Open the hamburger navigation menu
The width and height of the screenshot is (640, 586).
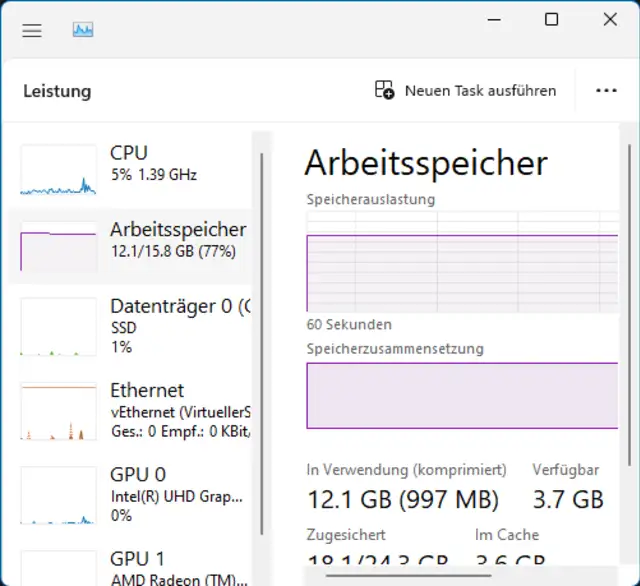[x=32, y=30]
